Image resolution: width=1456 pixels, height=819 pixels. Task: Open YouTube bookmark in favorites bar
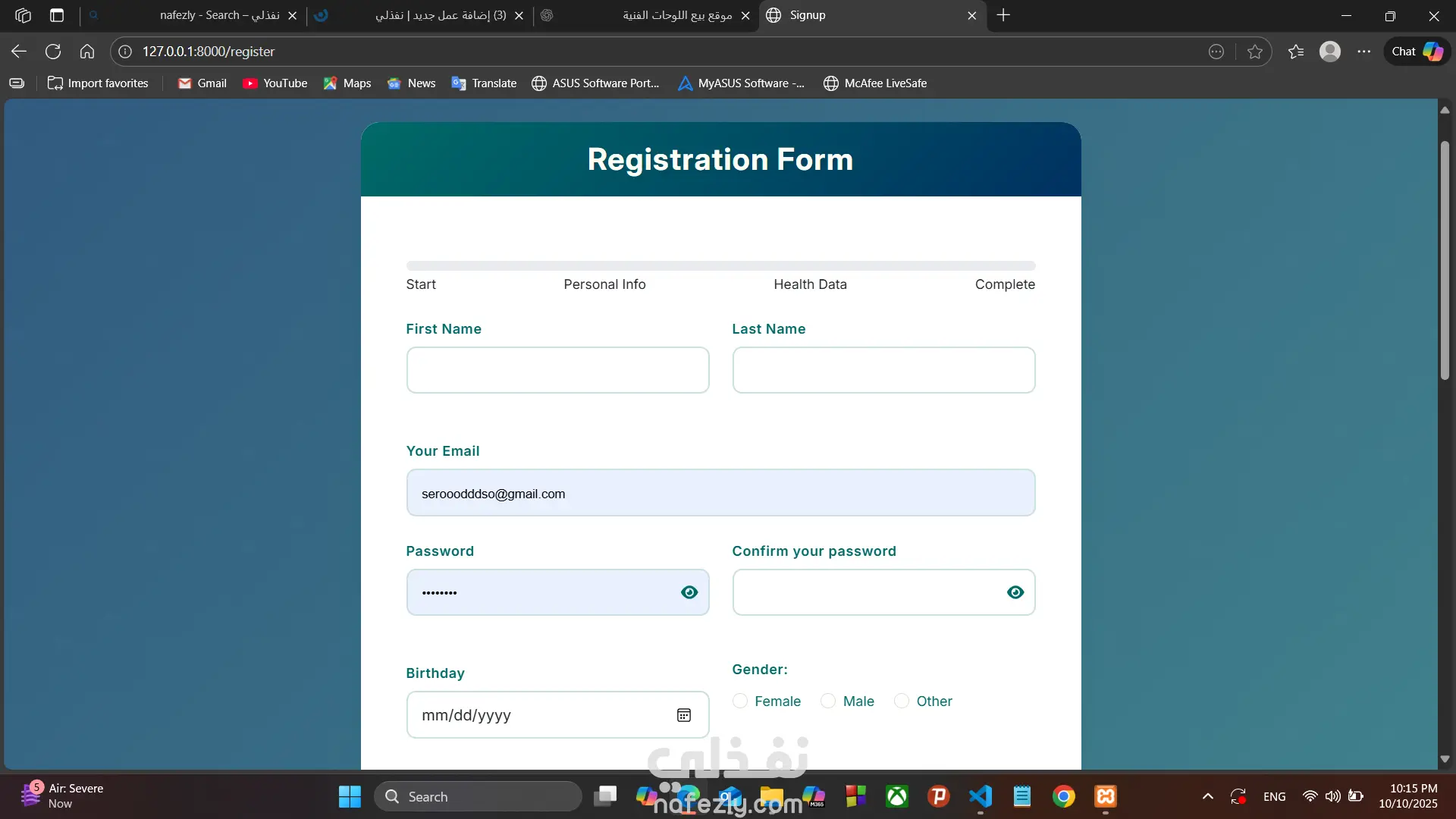pos(275,83)
